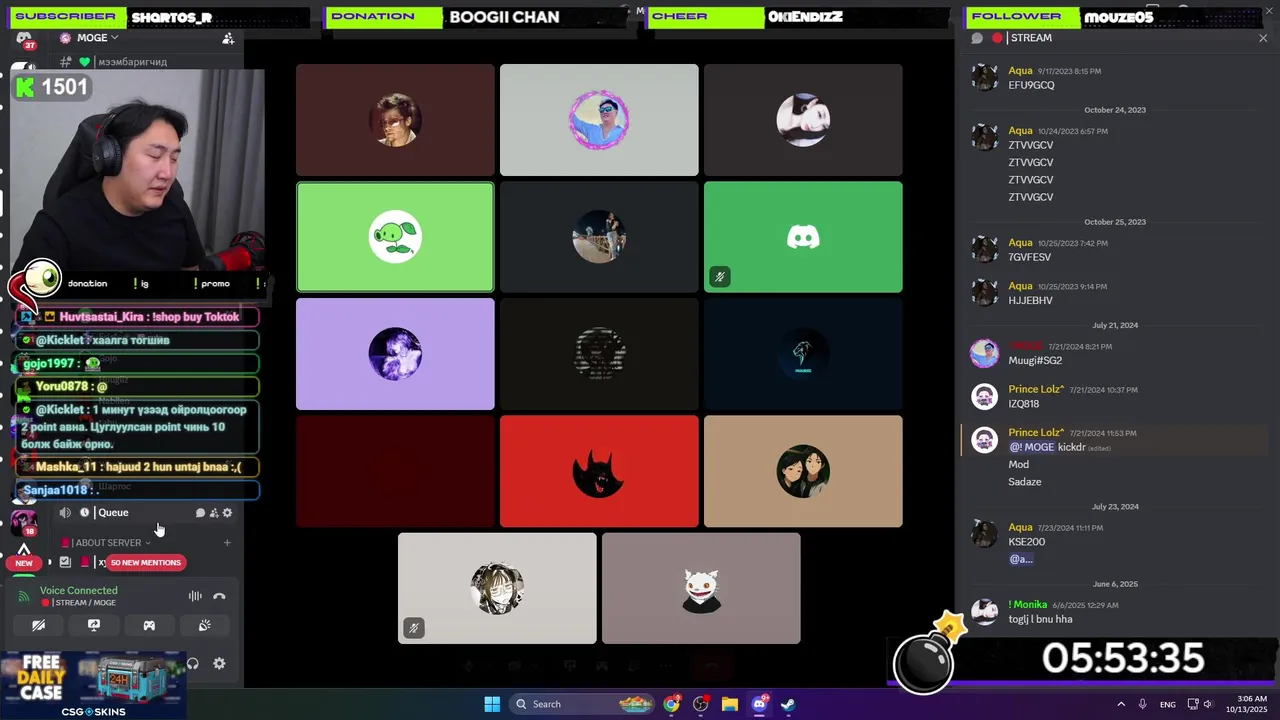
Task: Jump to the 50 new mentions
Action: (x=146, y=563)
